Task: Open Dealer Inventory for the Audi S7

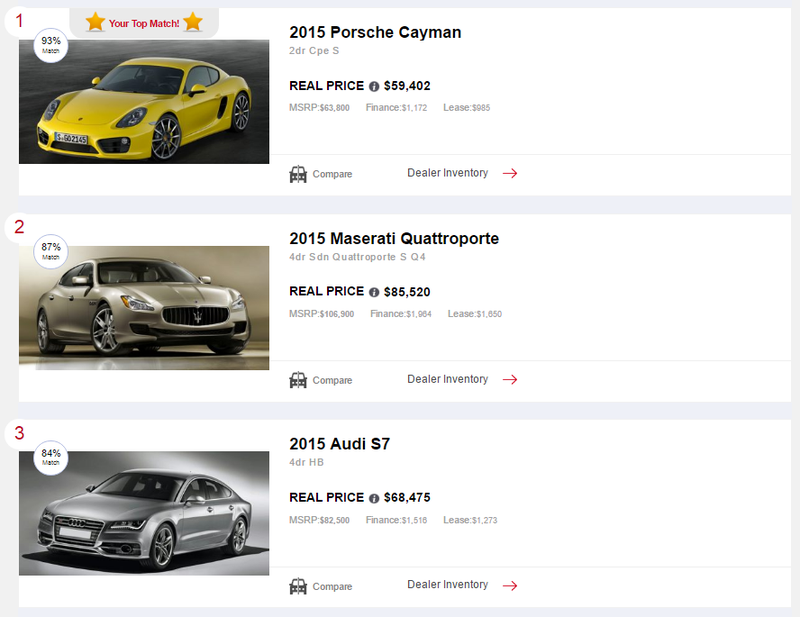Action: click(447, 584)
